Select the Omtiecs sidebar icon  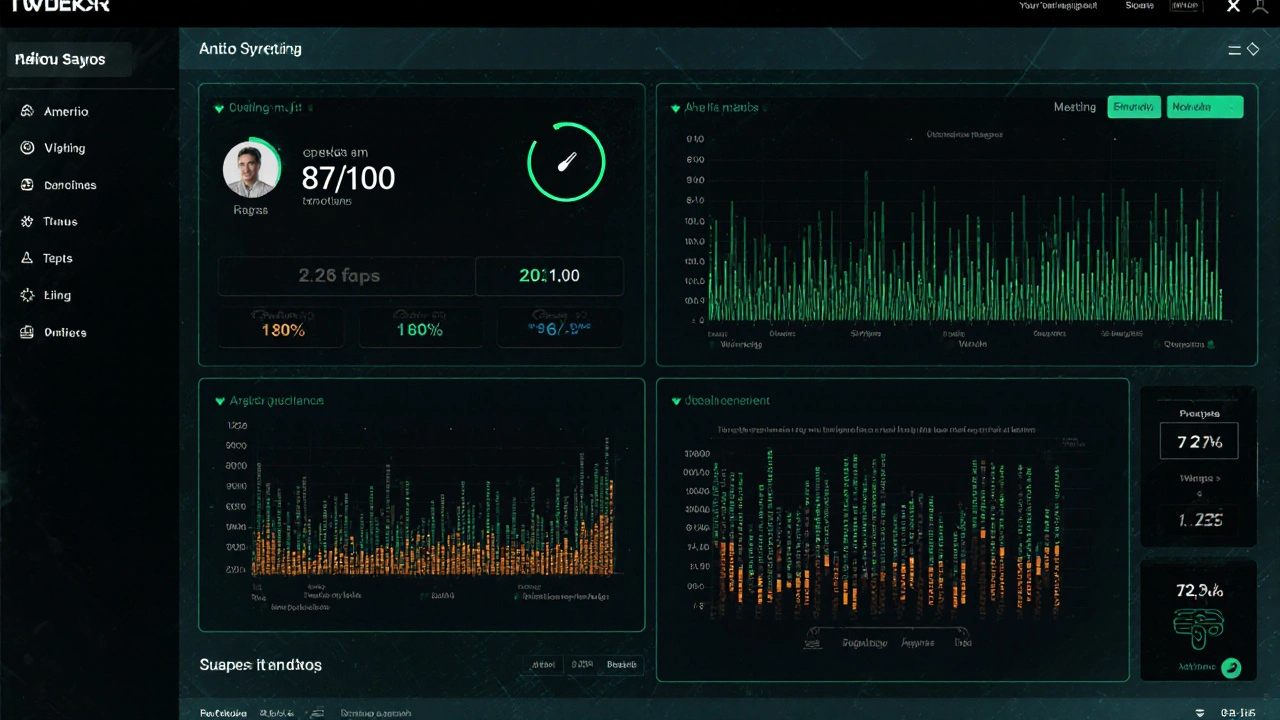point(27,332)
